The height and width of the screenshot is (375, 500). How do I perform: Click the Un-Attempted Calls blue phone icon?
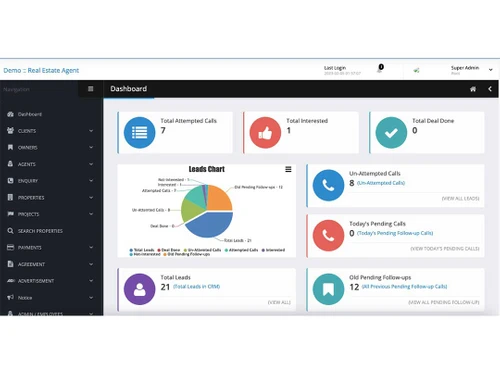click(328, 185)
